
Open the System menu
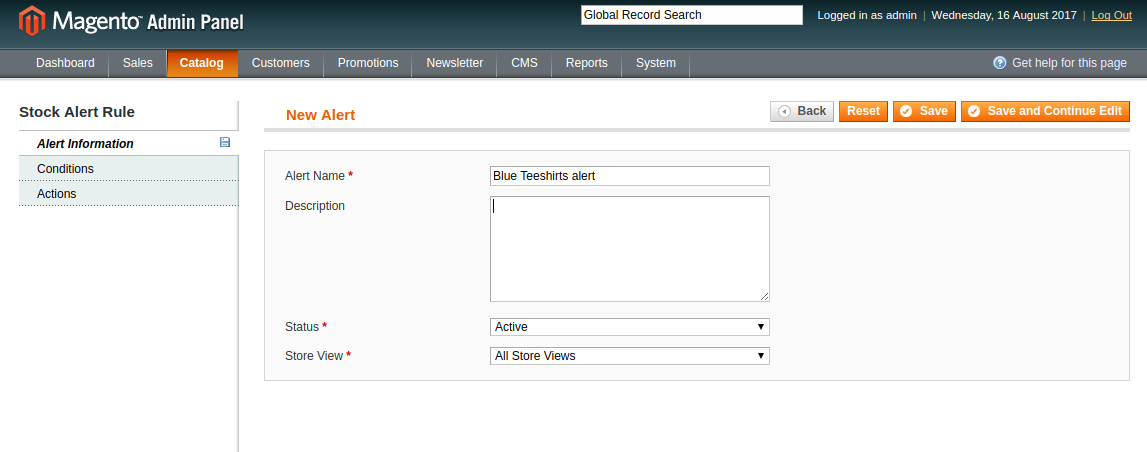[655, 63]
